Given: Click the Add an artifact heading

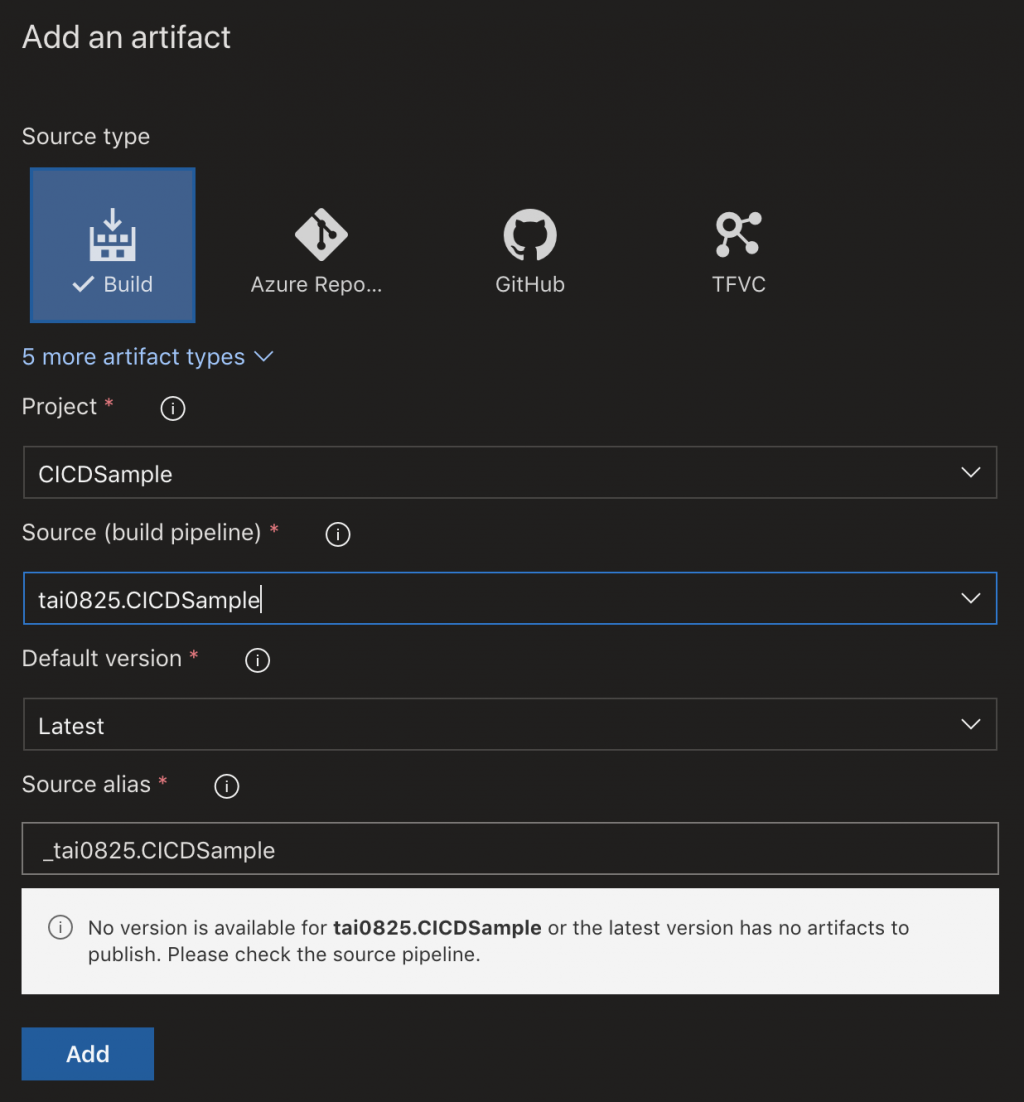Looking at the screenshot, I should point(127,37).
